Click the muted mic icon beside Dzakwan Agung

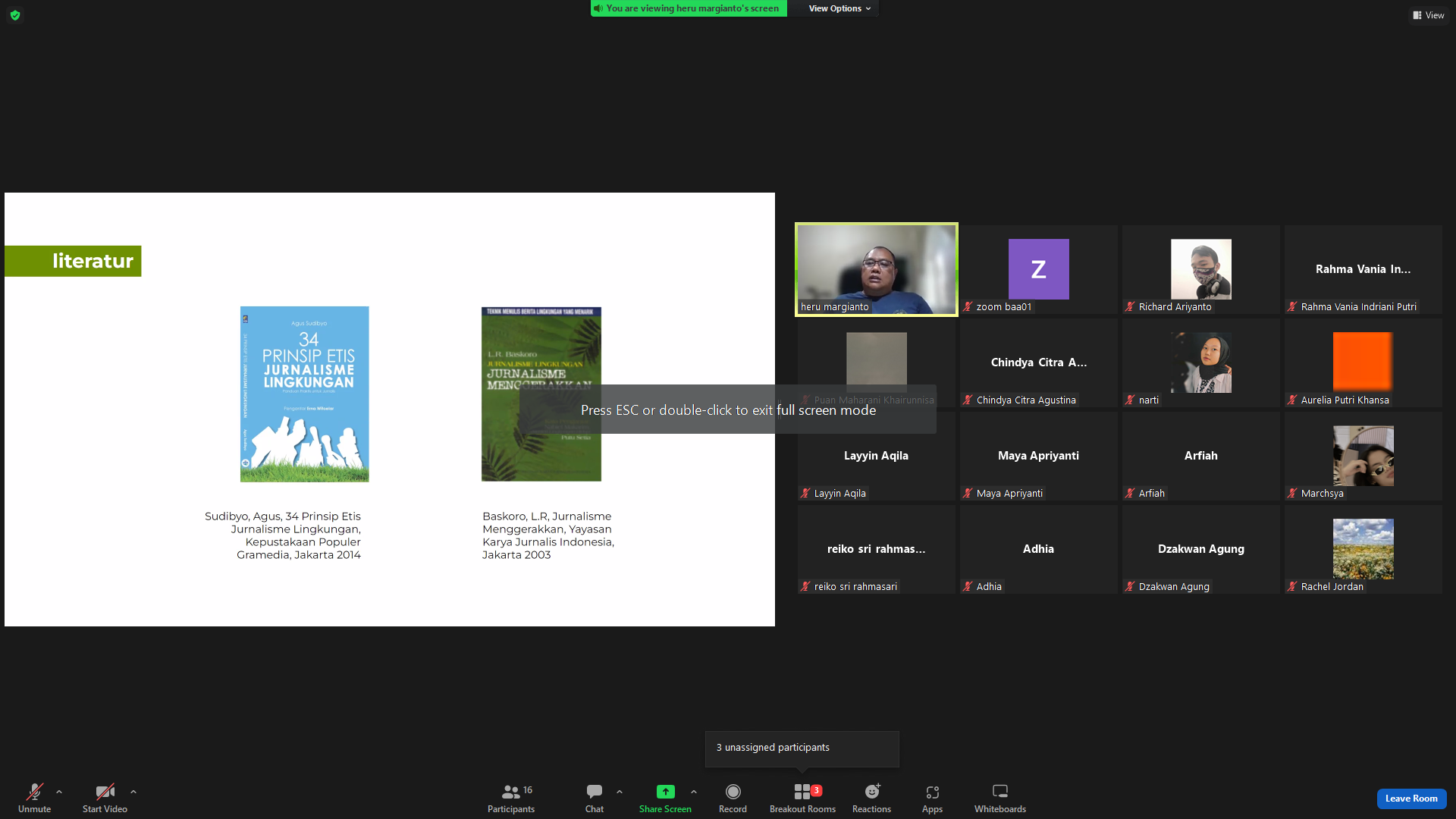[1130, 587]
